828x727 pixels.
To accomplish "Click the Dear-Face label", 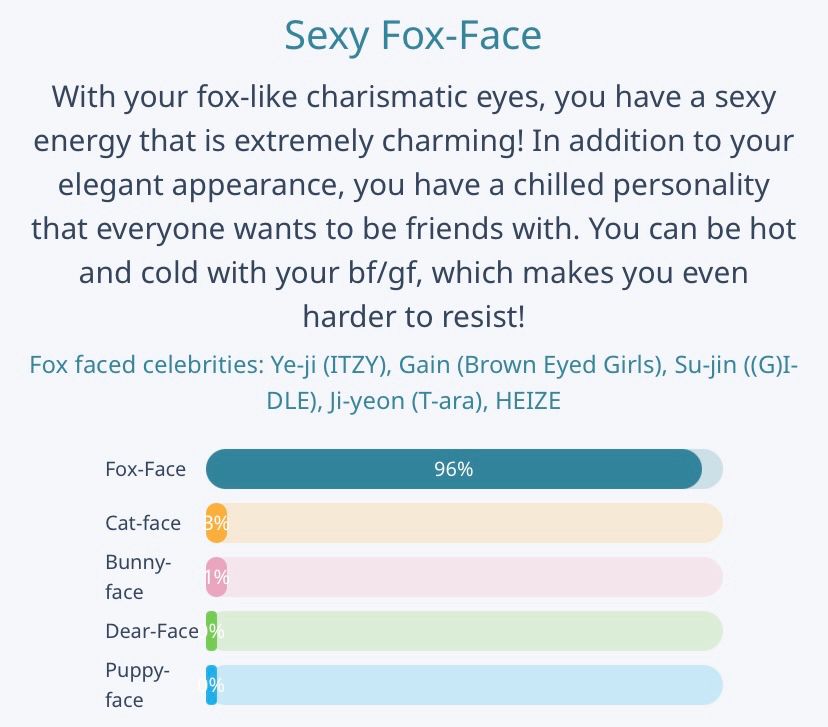I will click(x=151, y=631).
